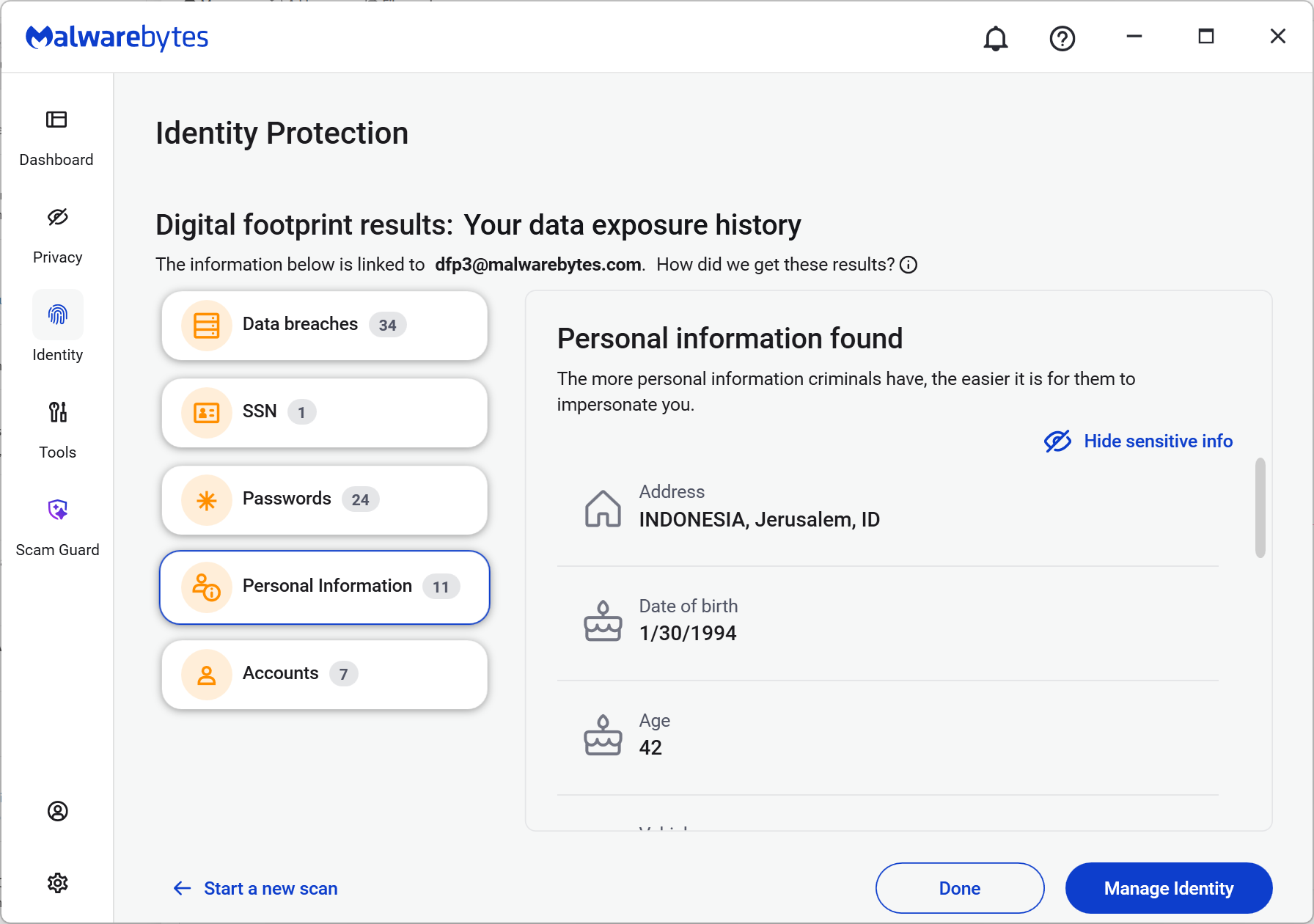The image size is (1314, 924).
Task: Open Privacy section in sidebar
Action: tap(57, 236)
